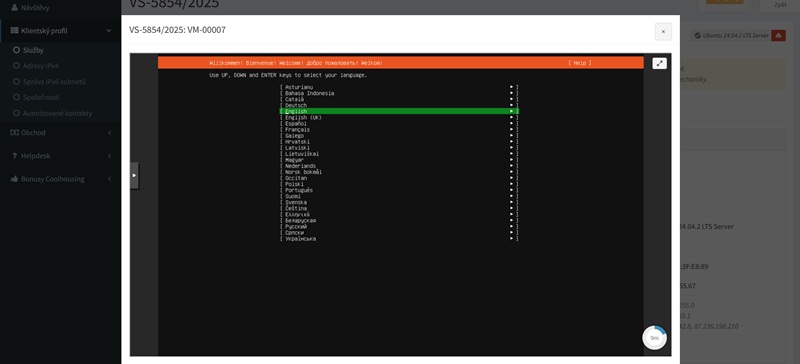Open Společnosti in sidebar
This screenshot has height=364, width=800.
coord(40,97)
